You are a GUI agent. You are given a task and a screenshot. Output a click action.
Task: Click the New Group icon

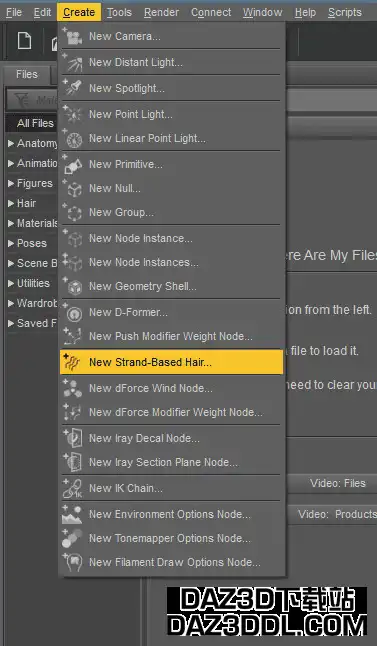73,213
